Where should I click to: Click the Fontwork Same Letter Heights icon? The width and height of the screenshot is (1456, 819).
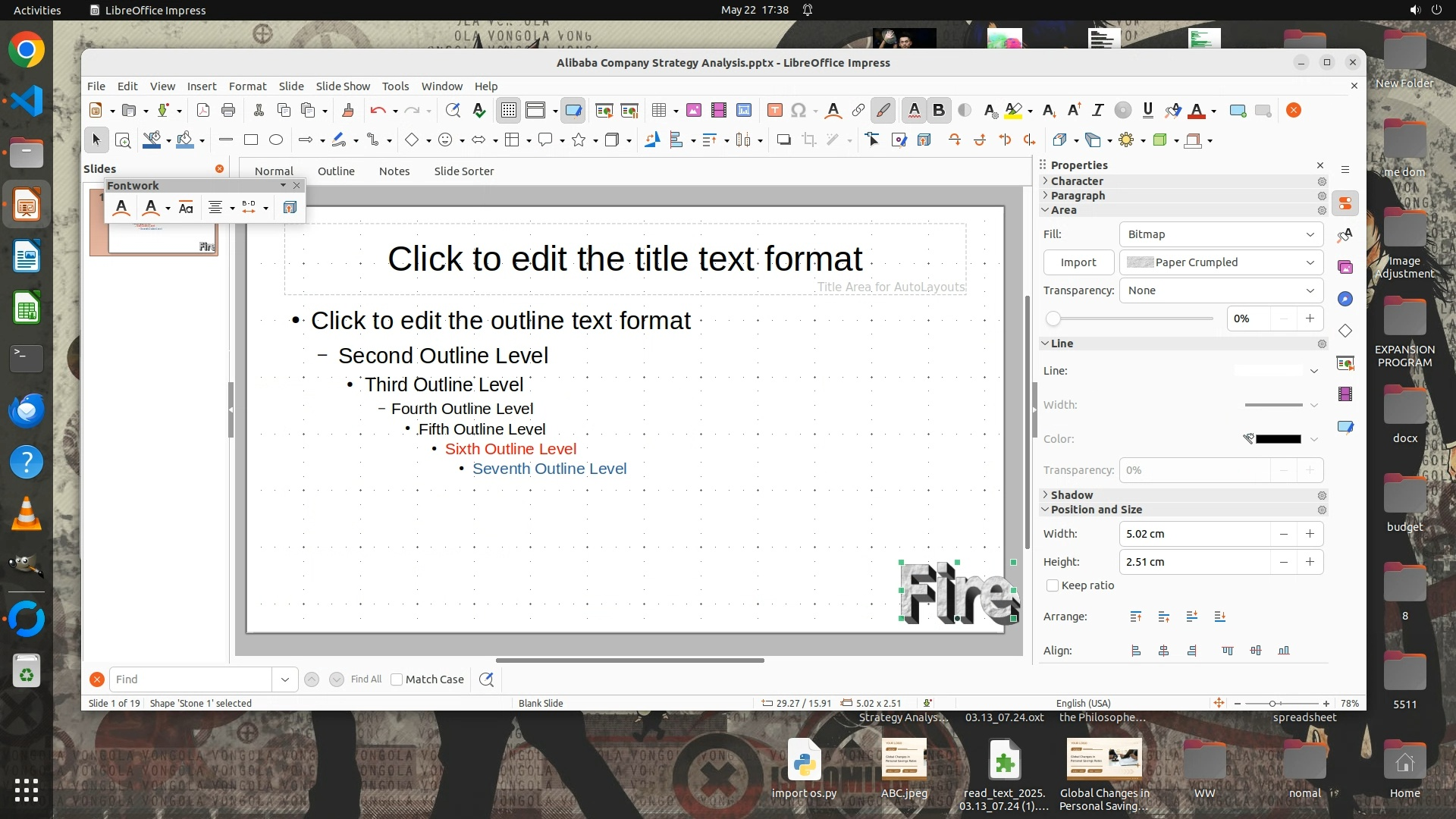[x=186, y=208]
